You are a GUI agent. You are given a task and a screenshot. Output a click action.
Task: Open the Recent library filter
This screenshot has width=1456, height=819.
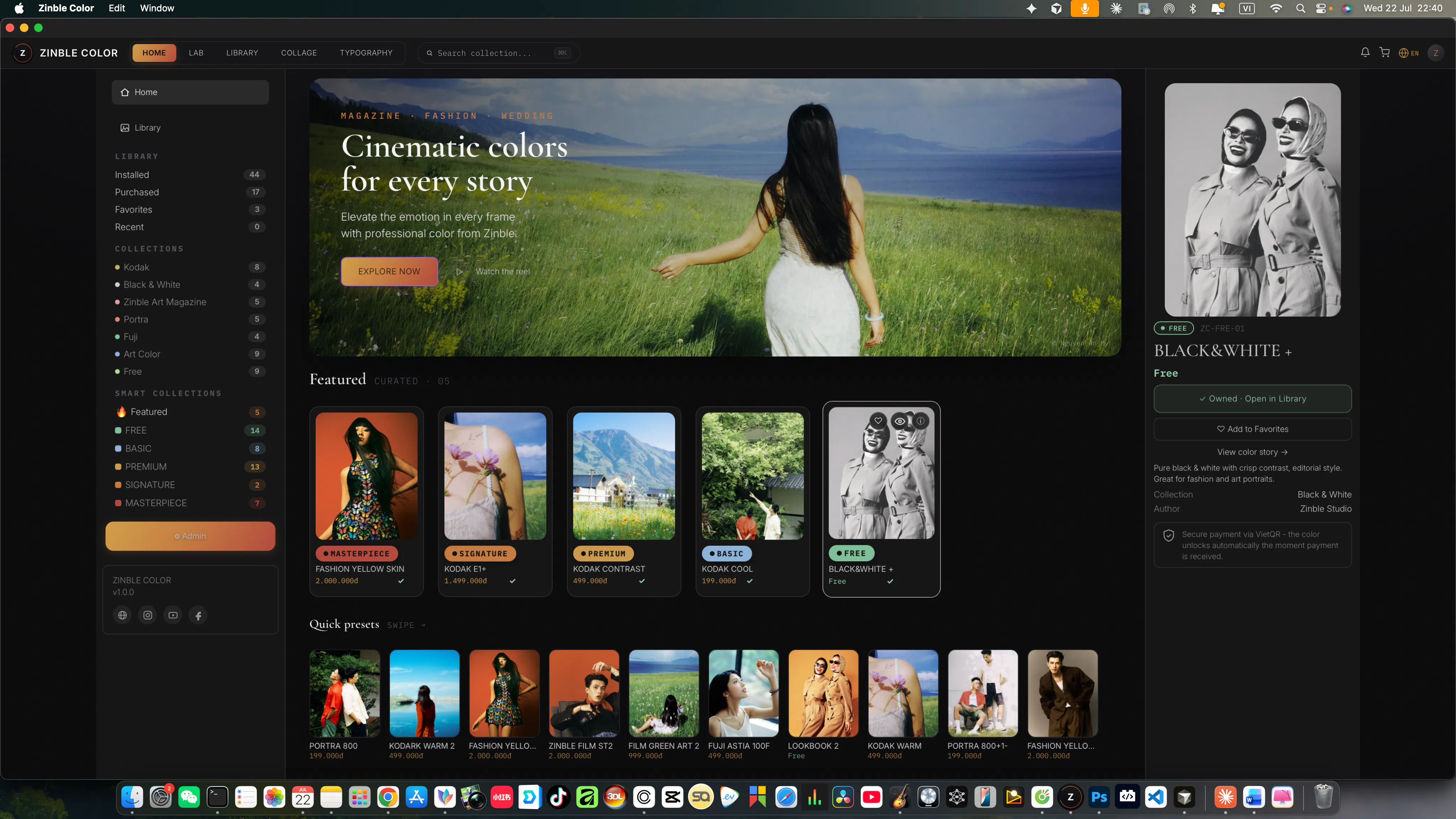pos(190,227)
